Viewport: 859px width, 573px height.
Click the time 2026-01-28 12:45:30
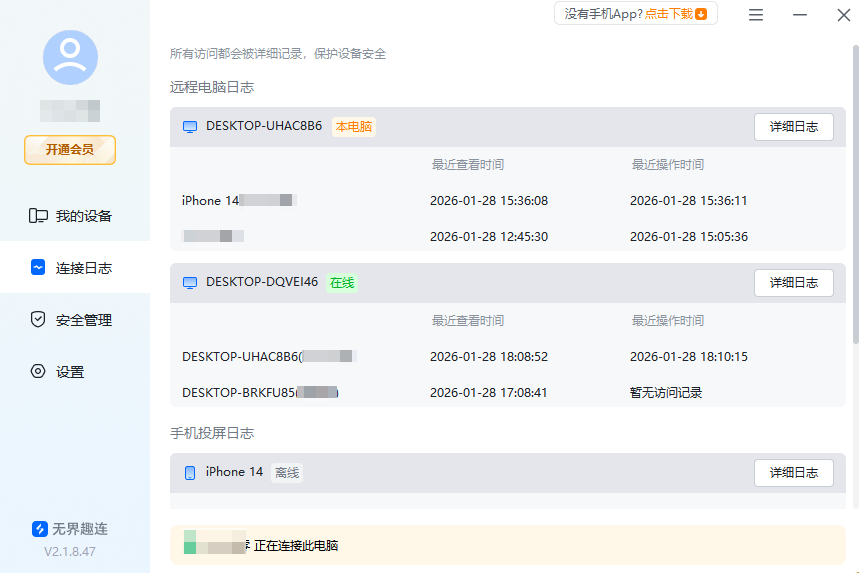pos(489,237)
